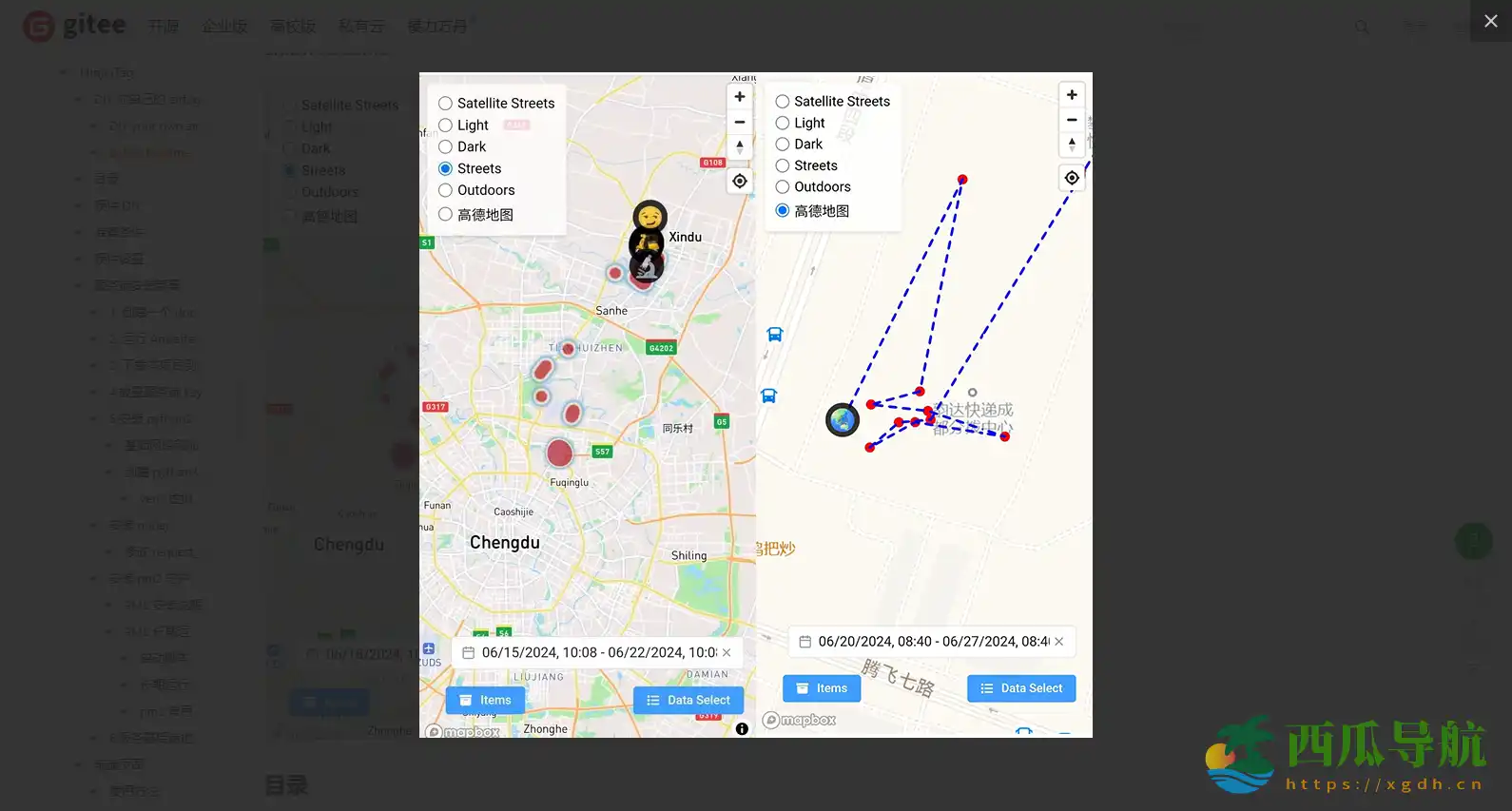Image resolution: width=1512 pixels, height=811 pixels.
Task: Click the globe marker on right map
Action: click(x=843, y=419)
